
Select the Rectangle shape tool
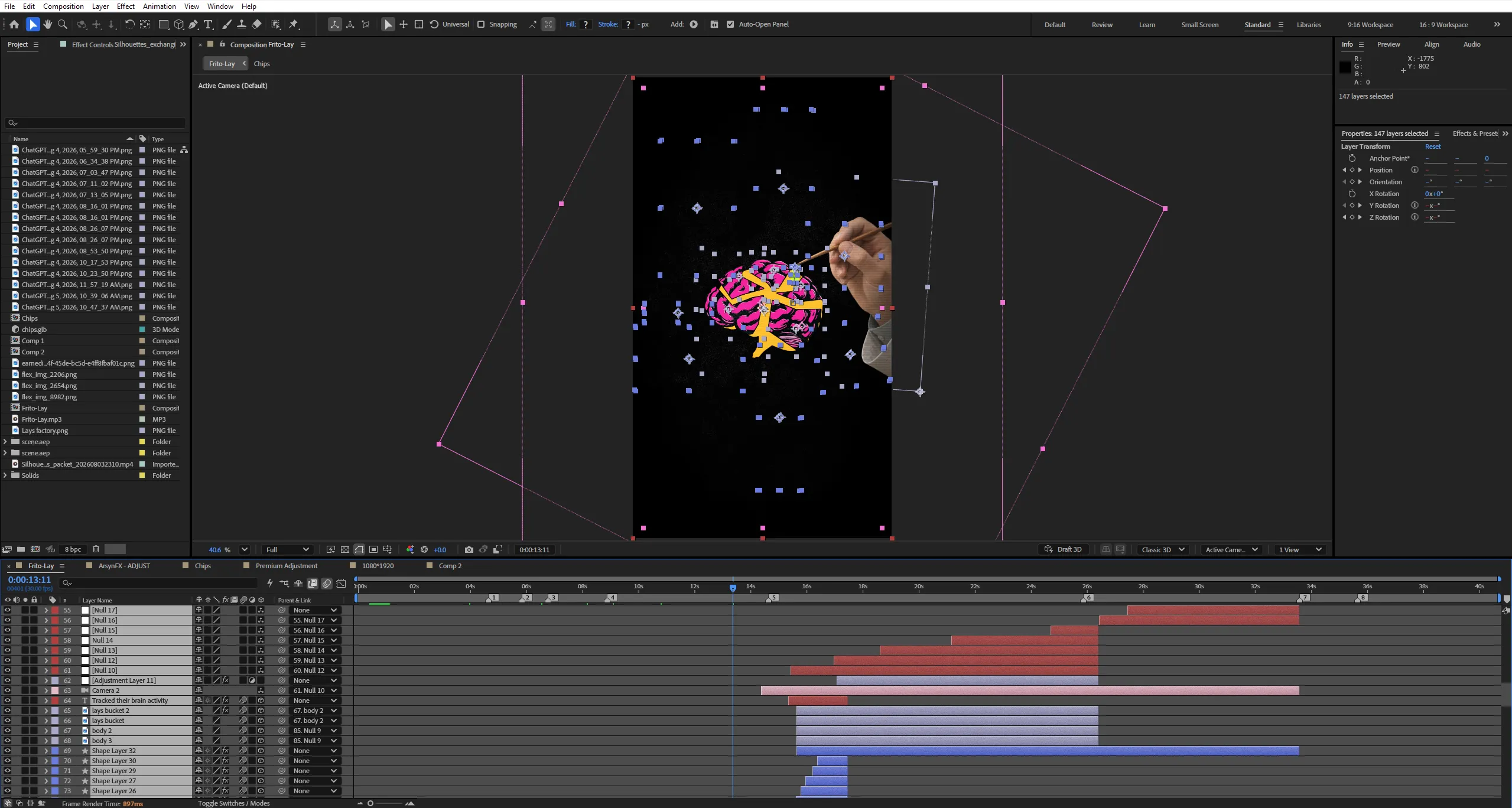[164, 24]
